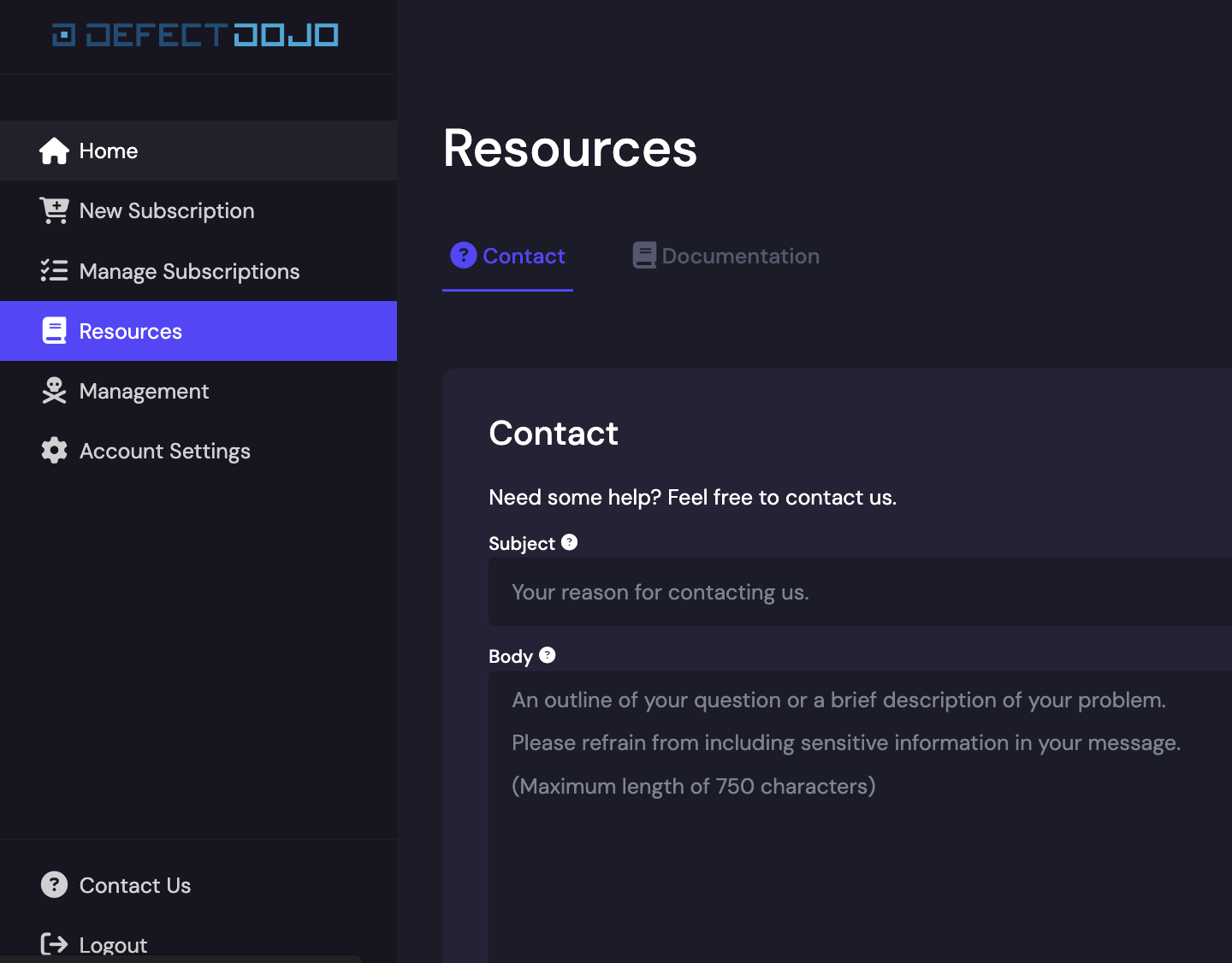Click the Logout link
1232x963 pixels.
[x=113, y=944]
